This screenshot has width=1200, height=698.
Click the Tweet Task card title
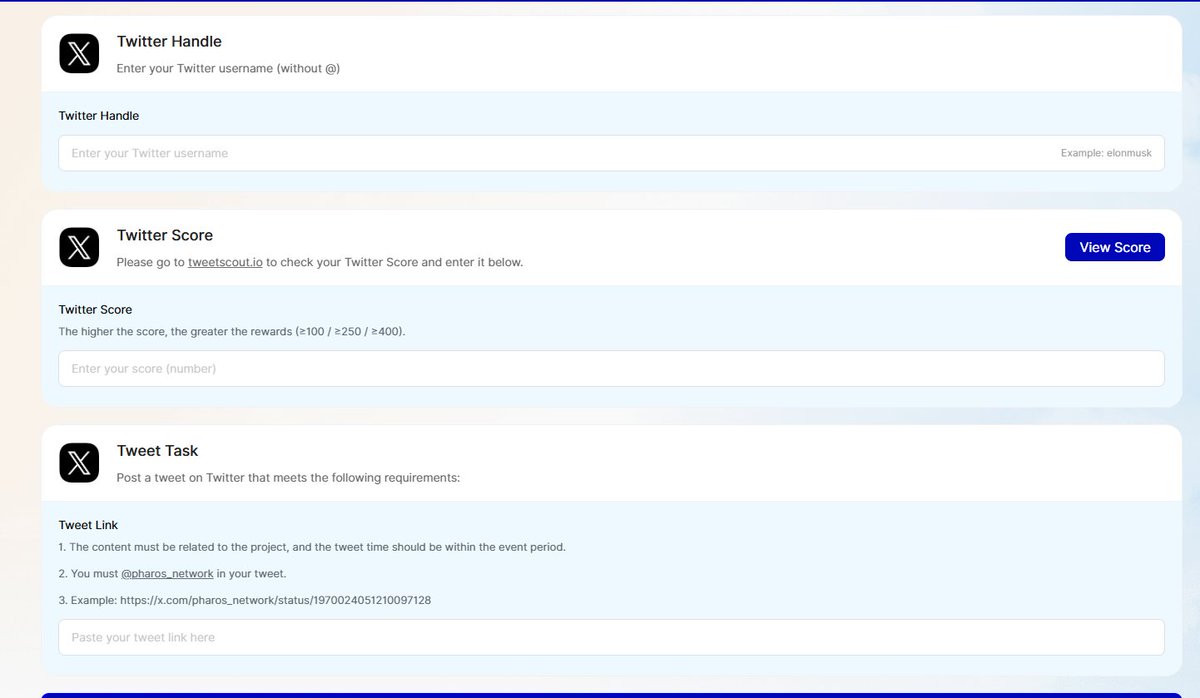(158, 451)
